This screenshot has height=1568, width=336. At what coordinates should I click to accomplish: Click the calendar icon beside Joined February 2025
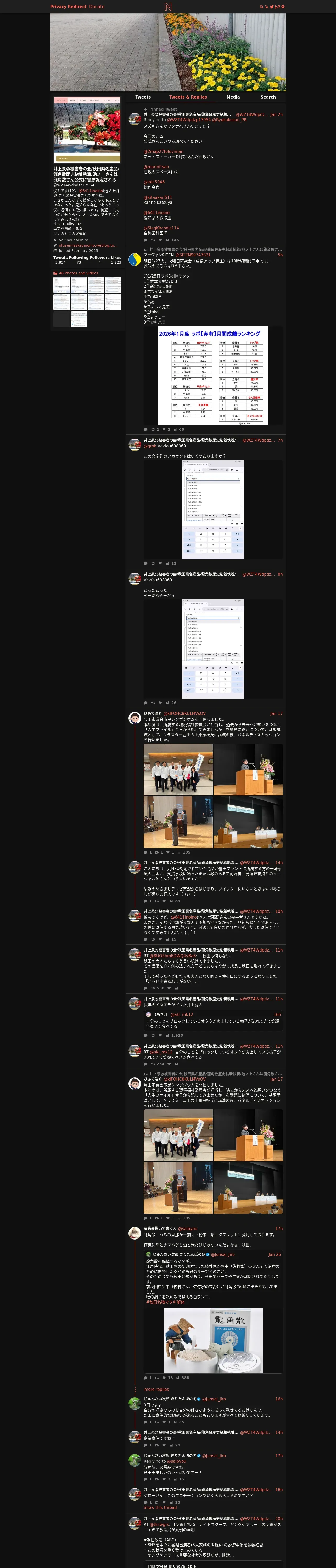[55, 251]
